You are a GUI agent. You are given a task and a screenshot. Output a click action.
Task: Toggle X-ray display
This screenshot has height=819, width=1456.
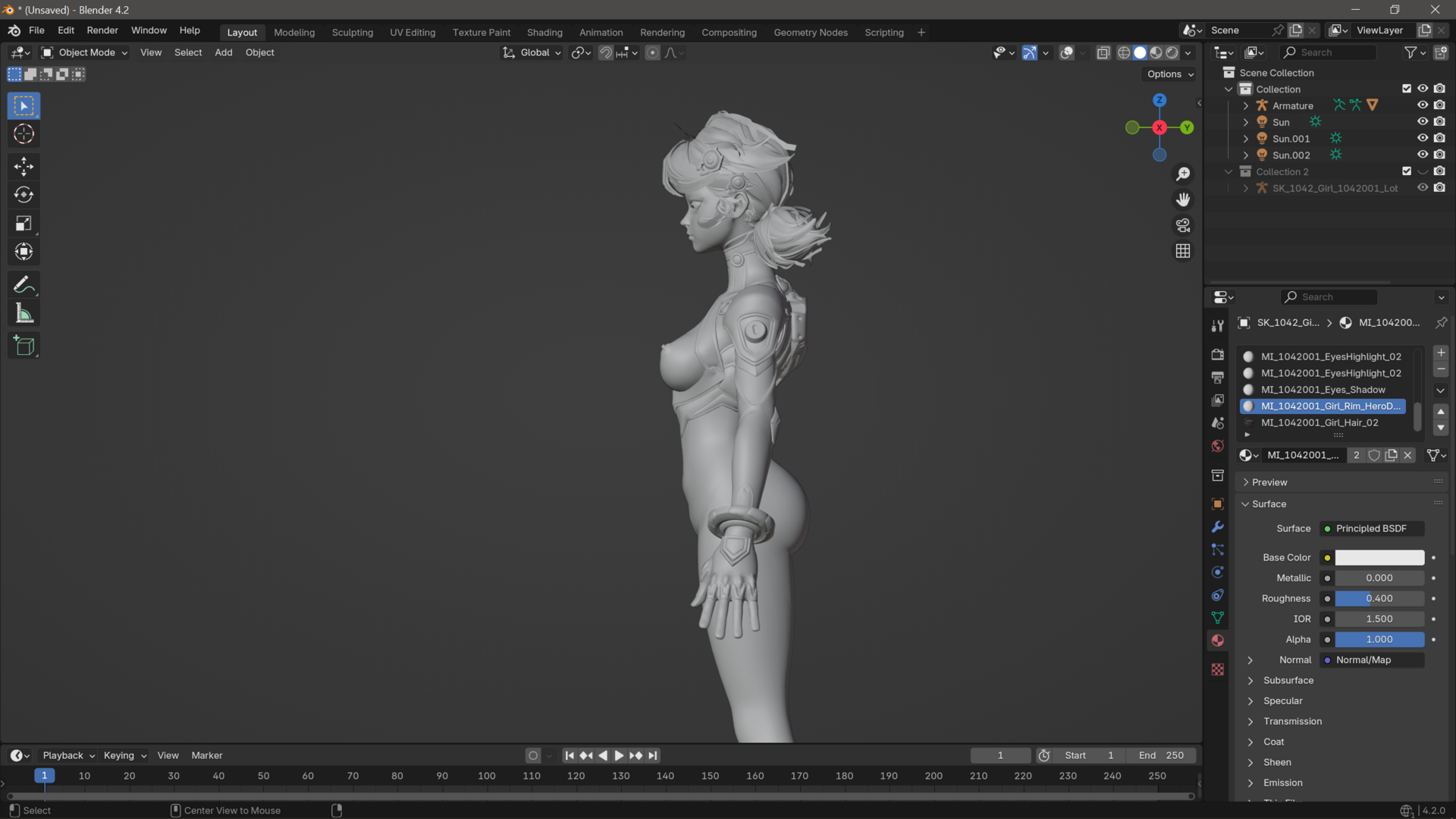tap(1103, 52)
